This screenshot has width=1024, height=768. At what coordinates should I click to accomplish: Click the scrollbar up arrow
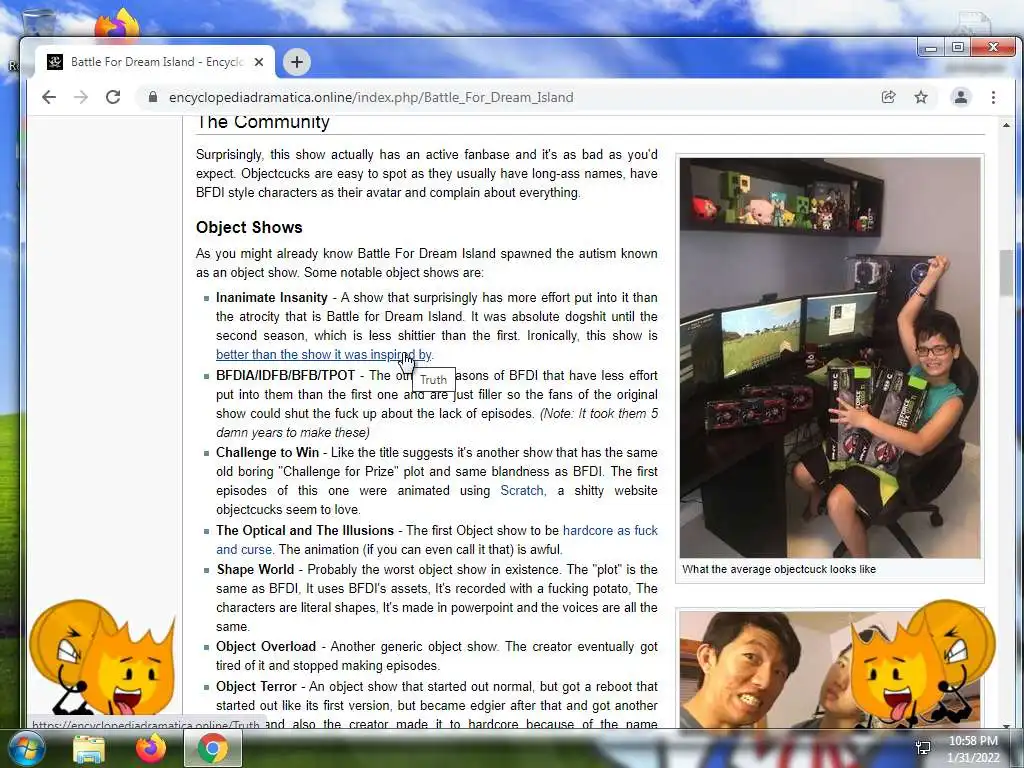[1006, 125]
